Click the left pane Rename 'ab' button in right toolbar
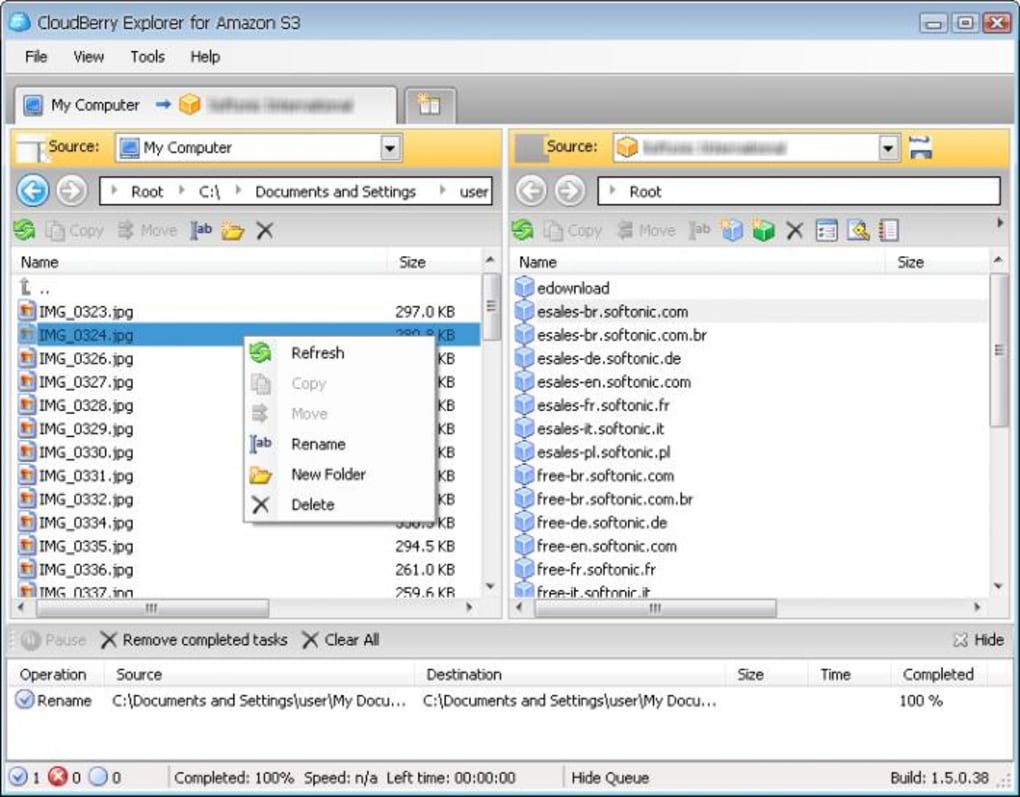 tap(699, 230)
